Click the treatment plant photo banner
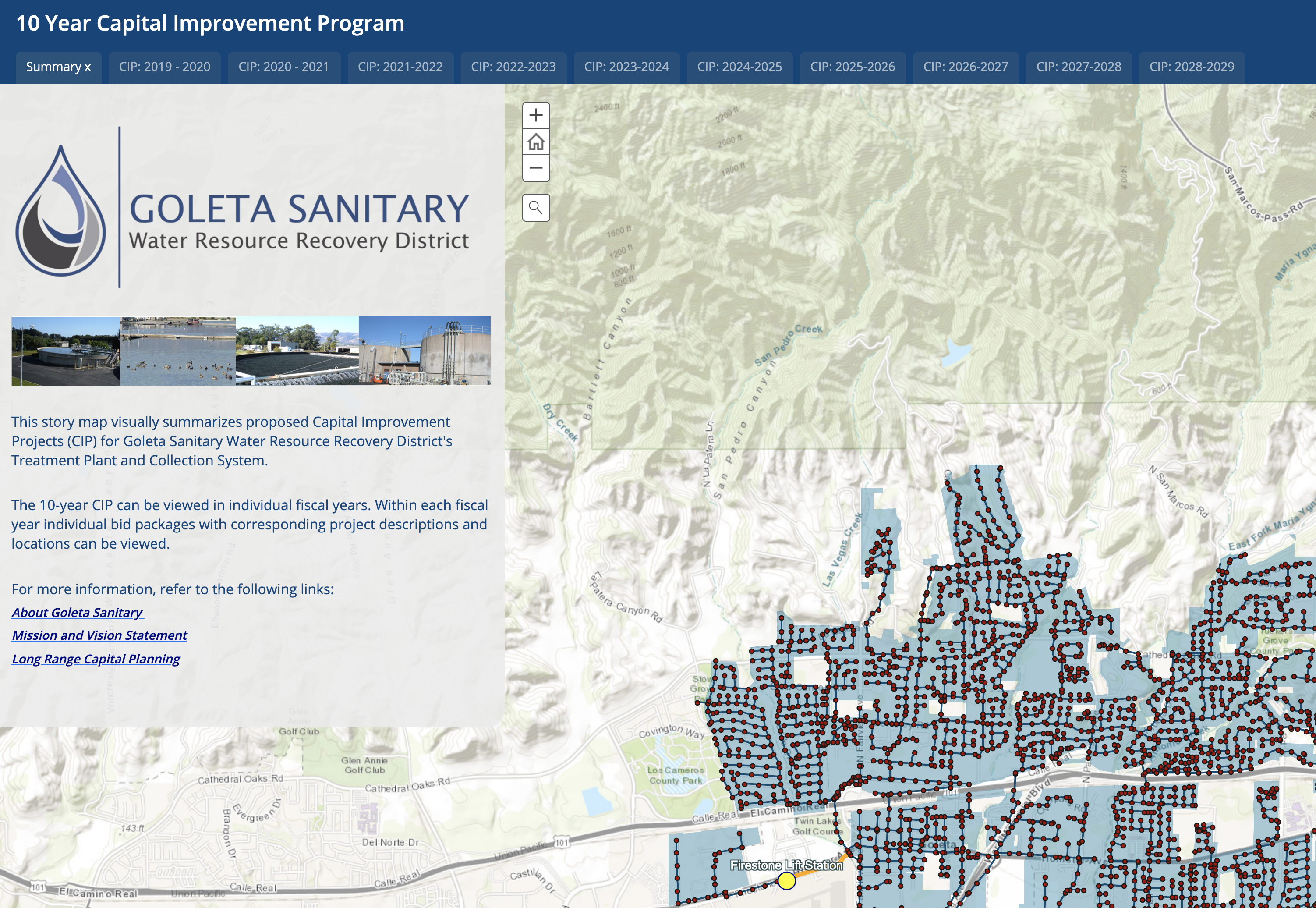 point(251,351)
